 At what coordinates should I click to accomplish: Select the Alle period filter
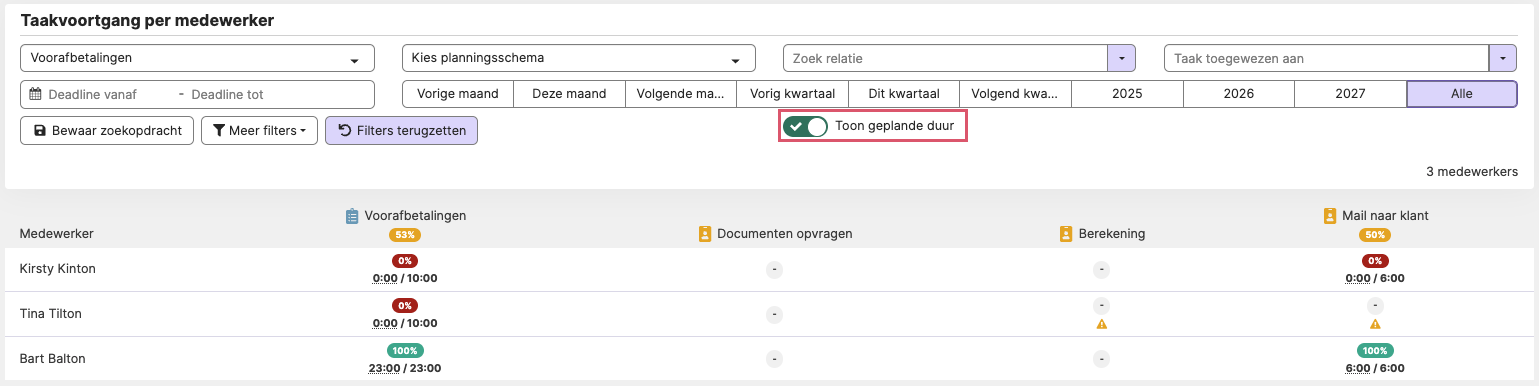click(1462, 94)
